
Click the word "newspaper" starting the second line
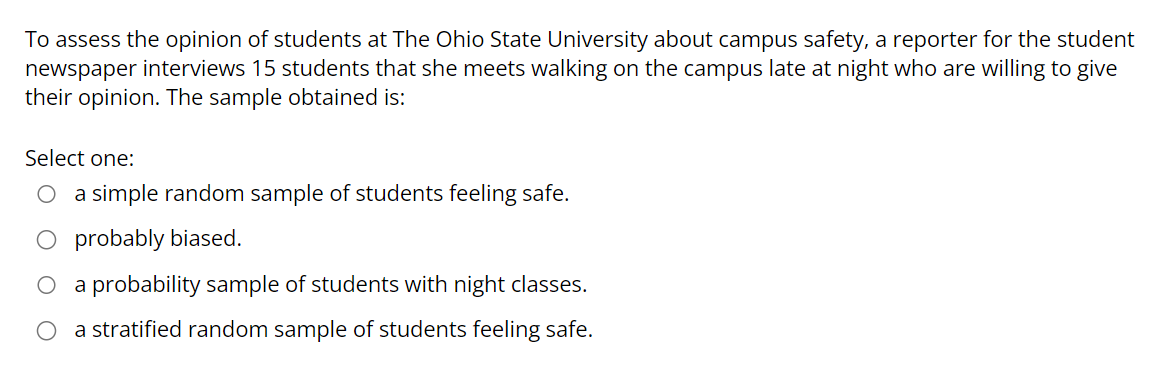click(x=79, y=70)
